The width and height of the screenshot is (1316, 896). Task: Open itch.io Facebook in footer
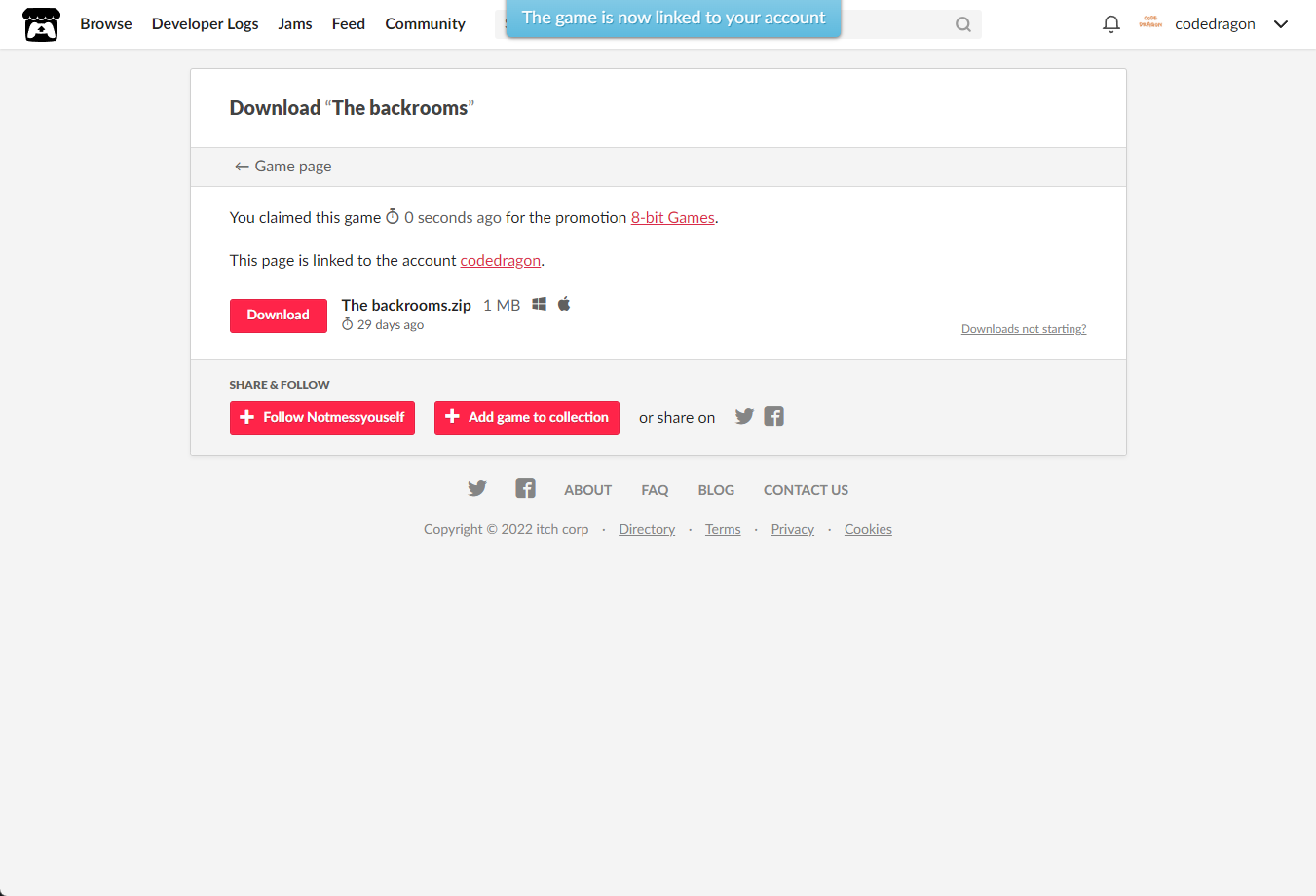(x=525, y=489)
